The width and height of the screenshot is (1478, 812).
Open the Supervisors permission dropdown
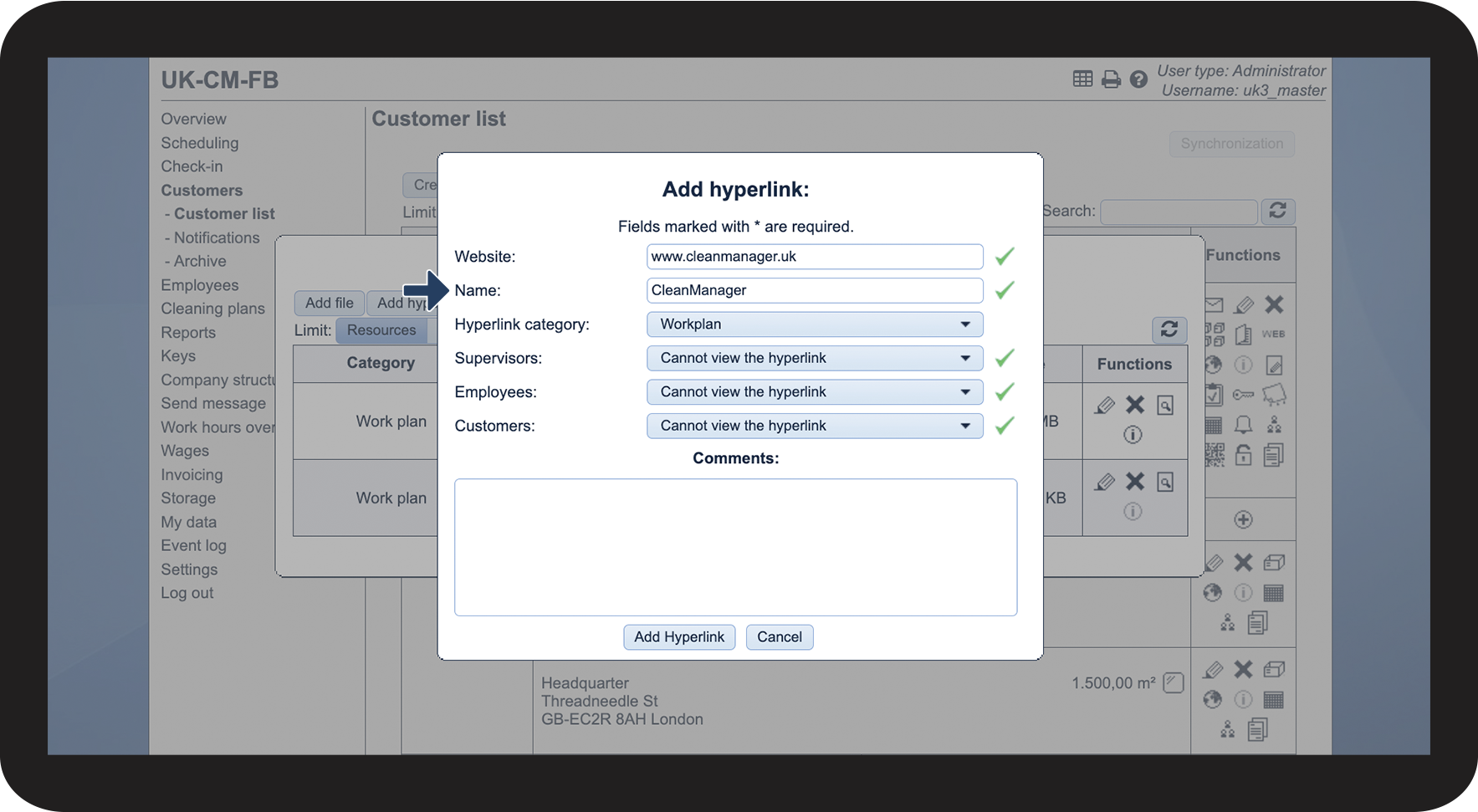[x=815, y=358]
